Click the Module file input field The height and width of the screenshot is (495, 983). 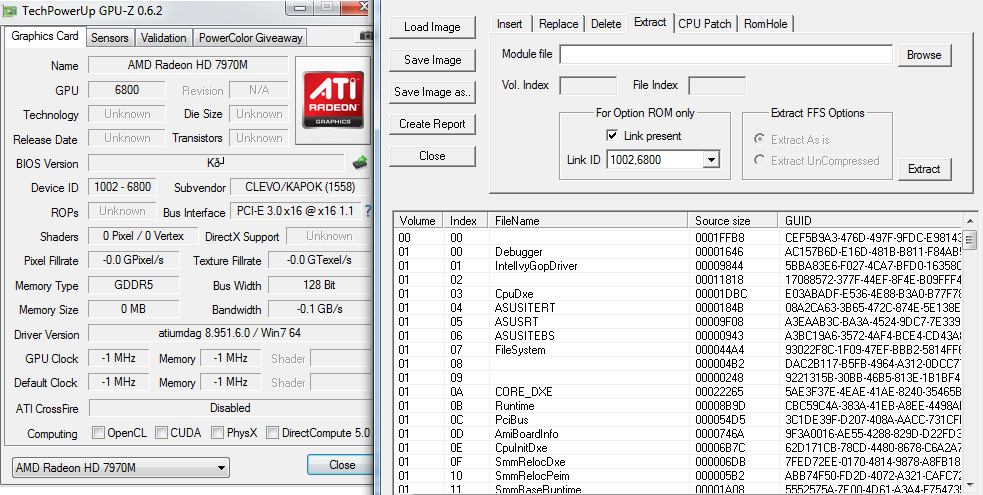click(x=726, y=55)
